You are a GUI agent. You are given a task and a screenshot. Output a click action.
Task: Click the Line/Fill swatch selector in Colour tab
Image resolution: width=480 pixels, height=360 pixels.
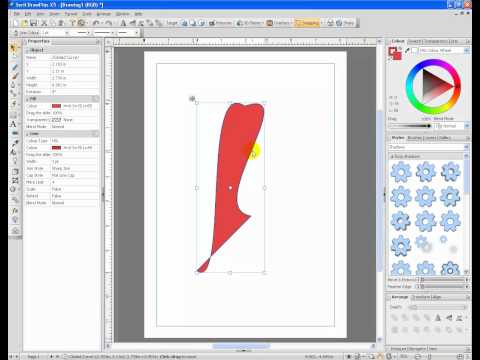click(x=395, y=54)
